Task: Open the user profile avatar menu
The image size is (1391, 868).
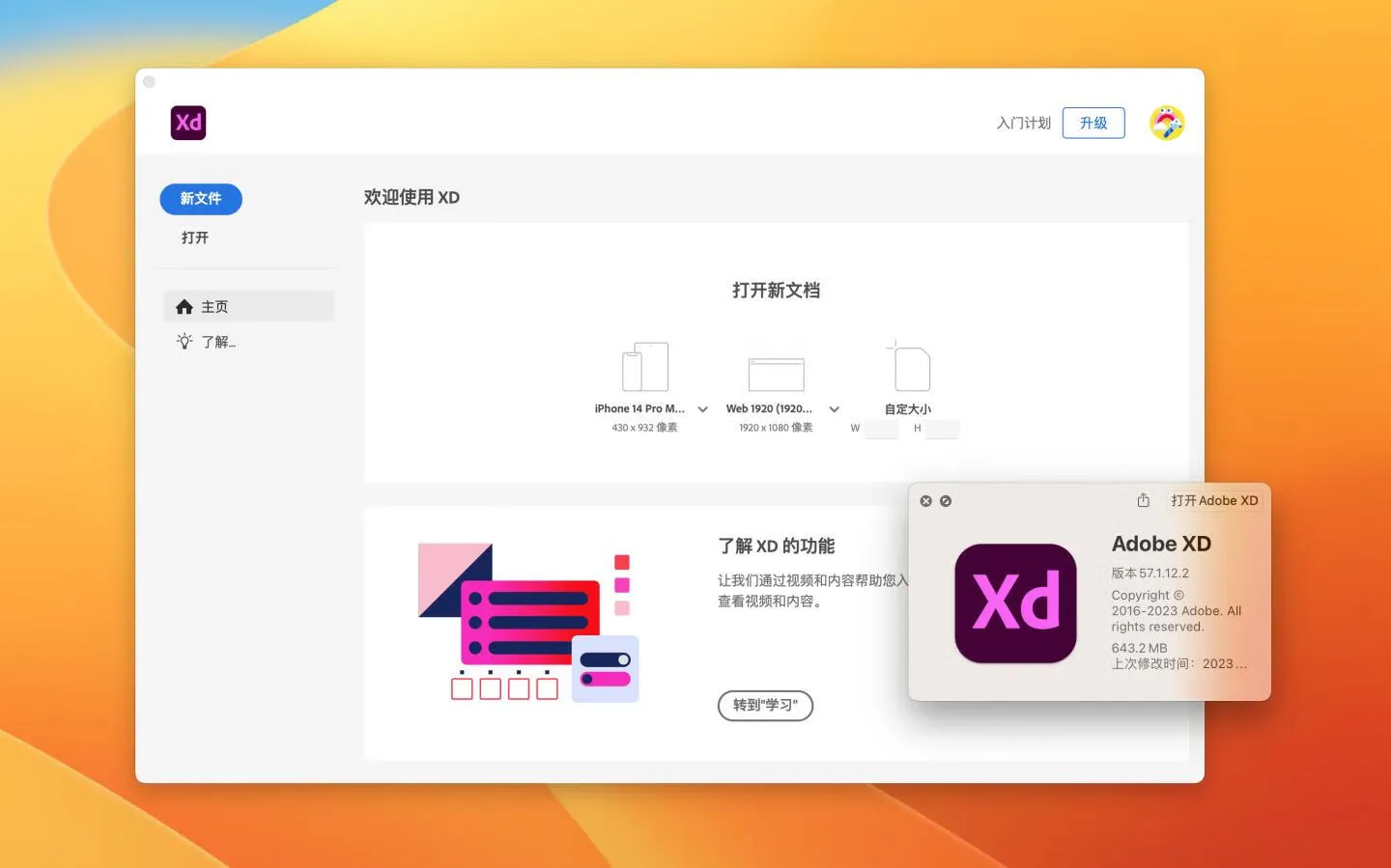Action: click(x=1166, y=123)
